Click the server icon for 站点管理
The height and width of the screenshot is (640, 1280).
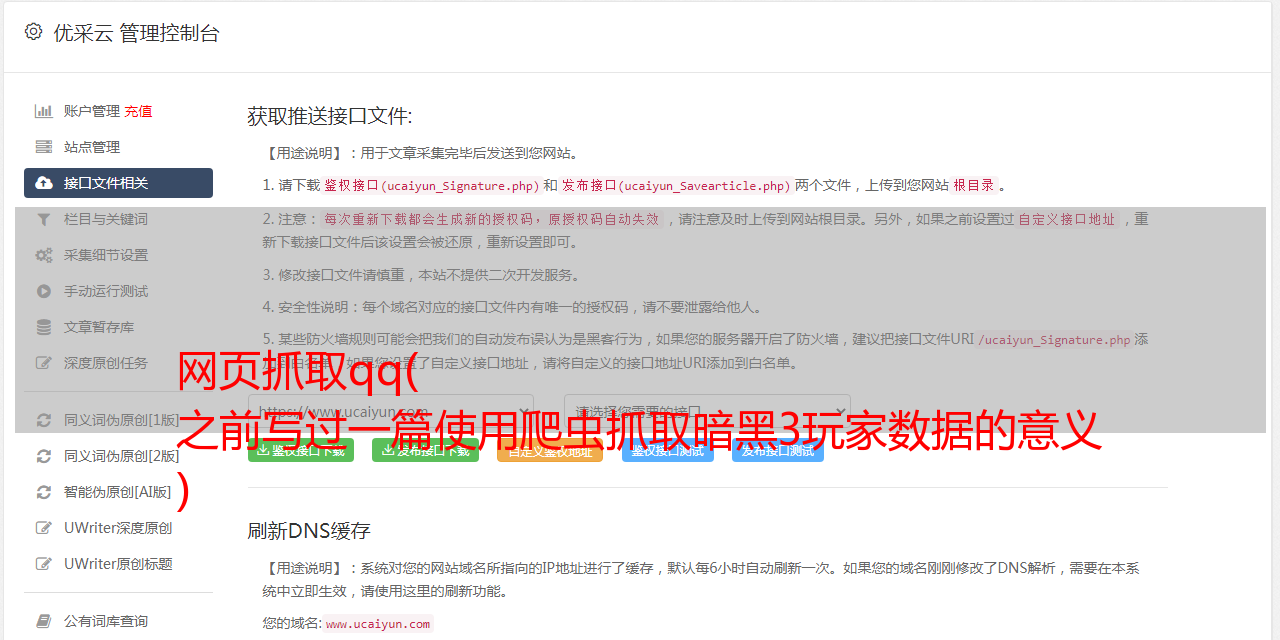pyautogui.click(x=44, y=147)
